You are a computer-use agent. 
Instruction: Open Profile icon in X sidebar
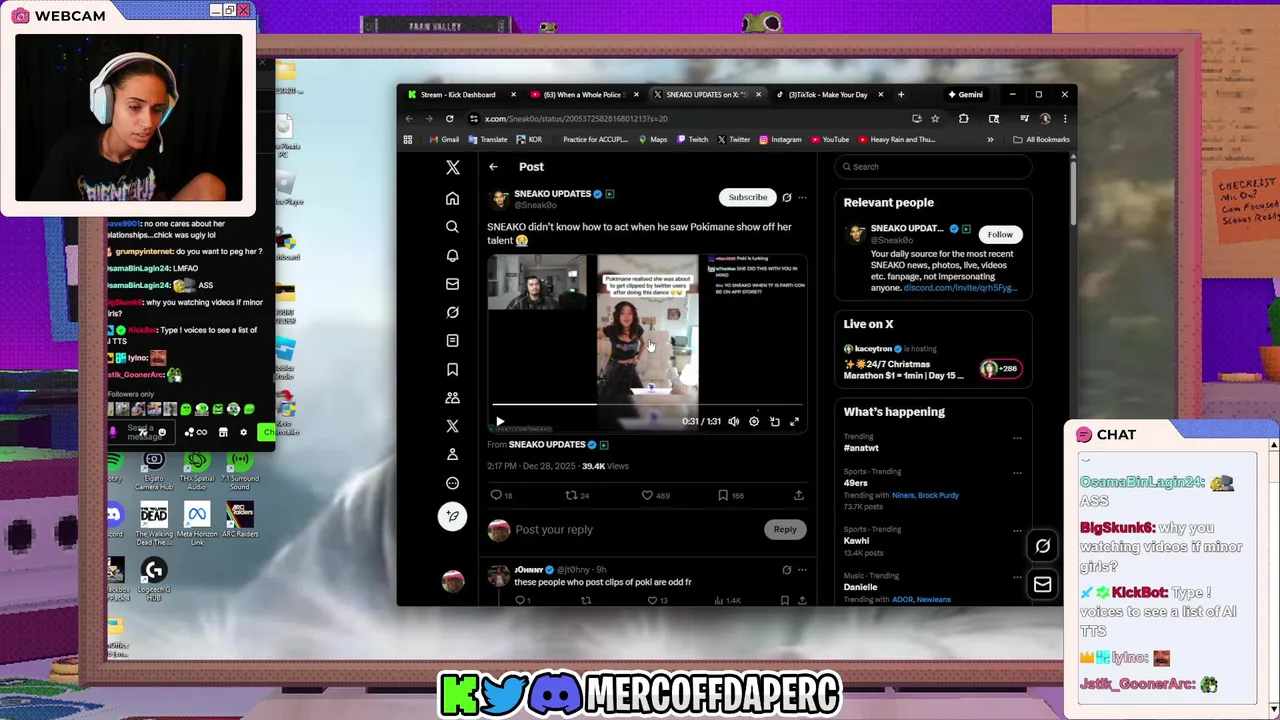tap(452, 454)
